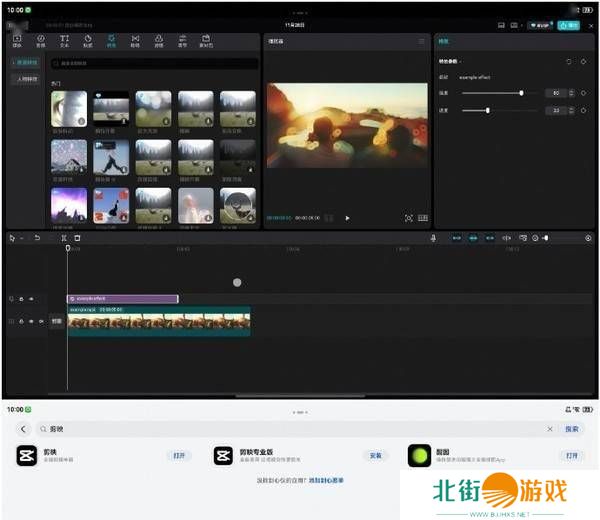Click the Export button at top right
This screenshot has width=600, height=520.
[568, 25]
